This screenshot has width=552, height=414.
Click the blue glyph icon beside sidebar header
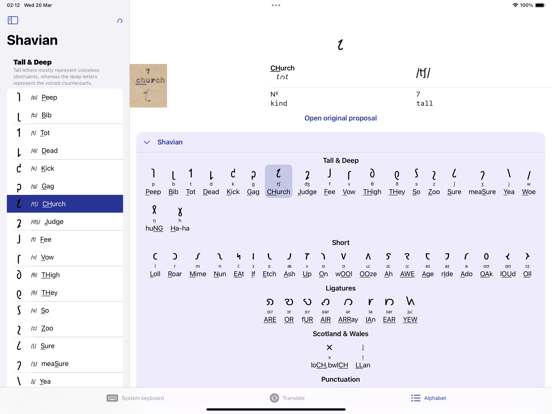[x=120, y=21]
